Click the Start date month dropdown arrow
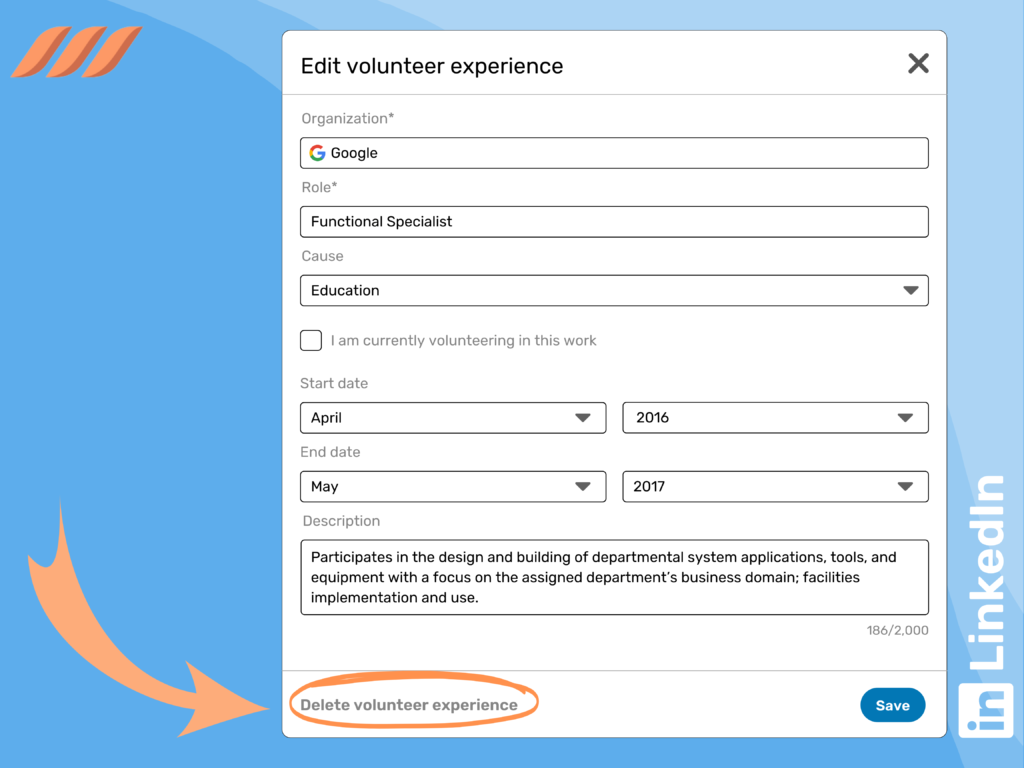The image size is (1024, 768). 583,417
